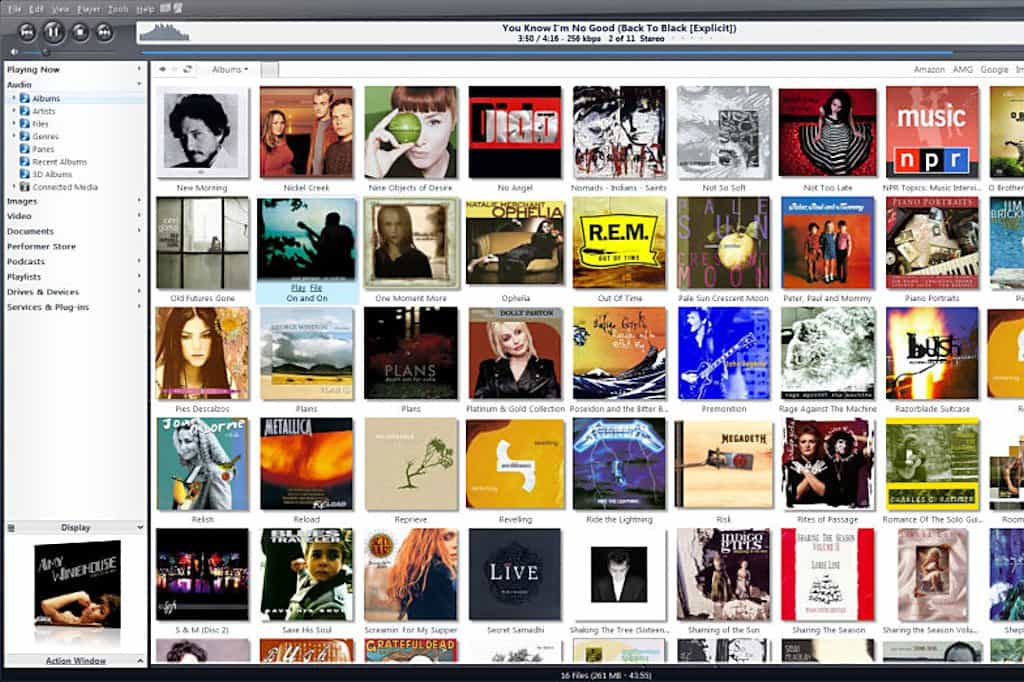Adjust the volume slider under playback buttons

click(x=34, y=52)
